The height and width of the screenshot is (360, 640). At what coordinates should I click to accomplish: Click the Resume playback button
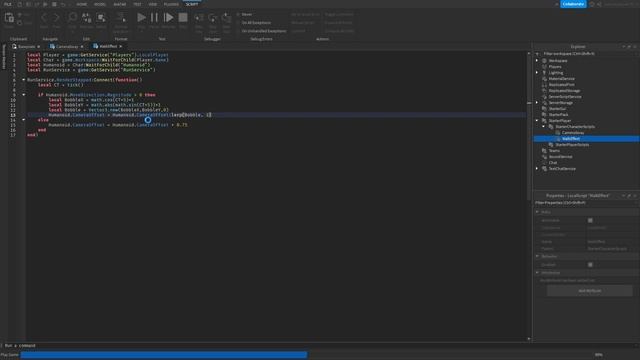coord(168,18)
